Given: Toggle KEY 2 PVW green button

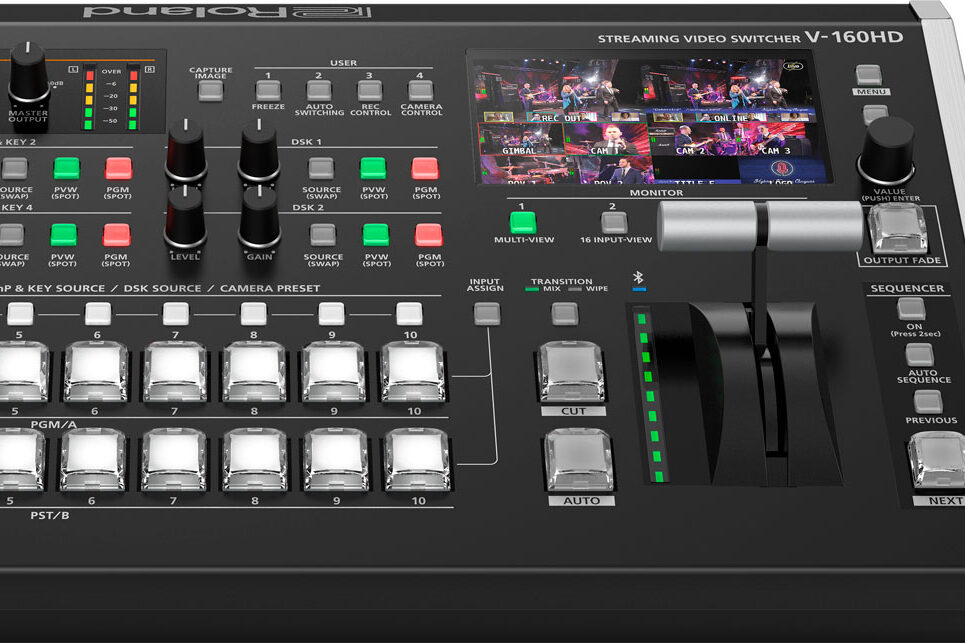Looking at the screenshot, I should tap(66, 169).
